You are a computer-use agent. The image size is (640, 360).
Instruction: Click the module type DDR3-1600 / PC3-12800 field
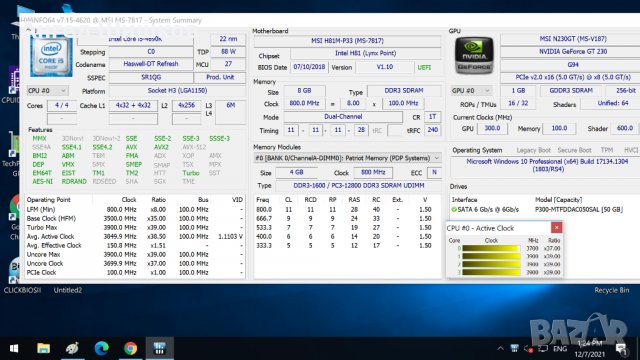[358, 186]
